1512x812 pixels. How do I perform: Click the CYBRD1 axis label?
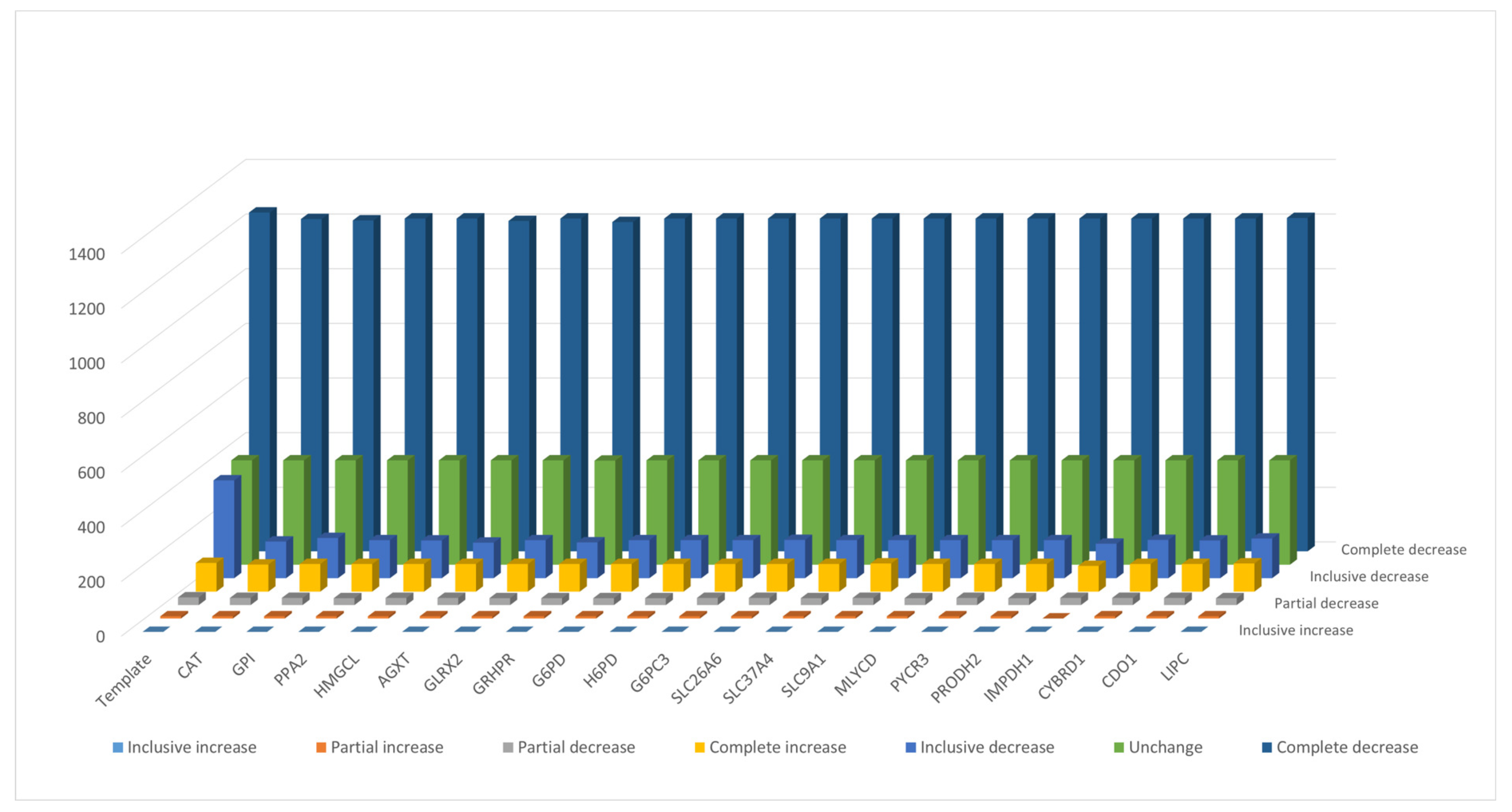pos(1061,677)
